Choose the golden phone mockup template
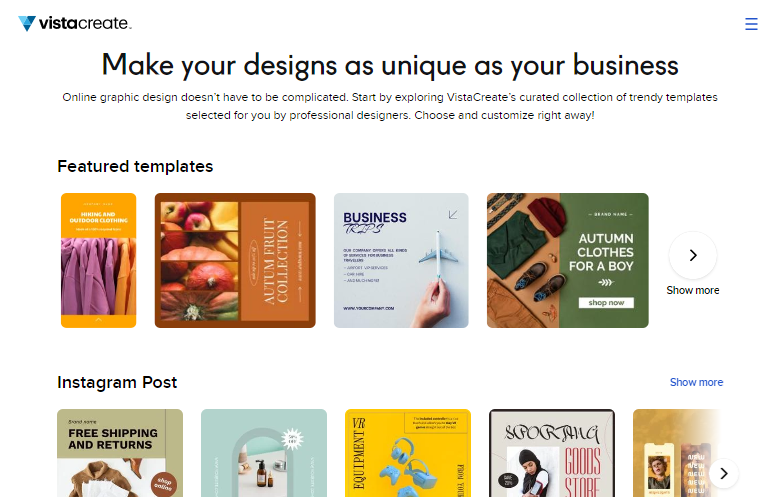The image size is (780, 497). 677,453
